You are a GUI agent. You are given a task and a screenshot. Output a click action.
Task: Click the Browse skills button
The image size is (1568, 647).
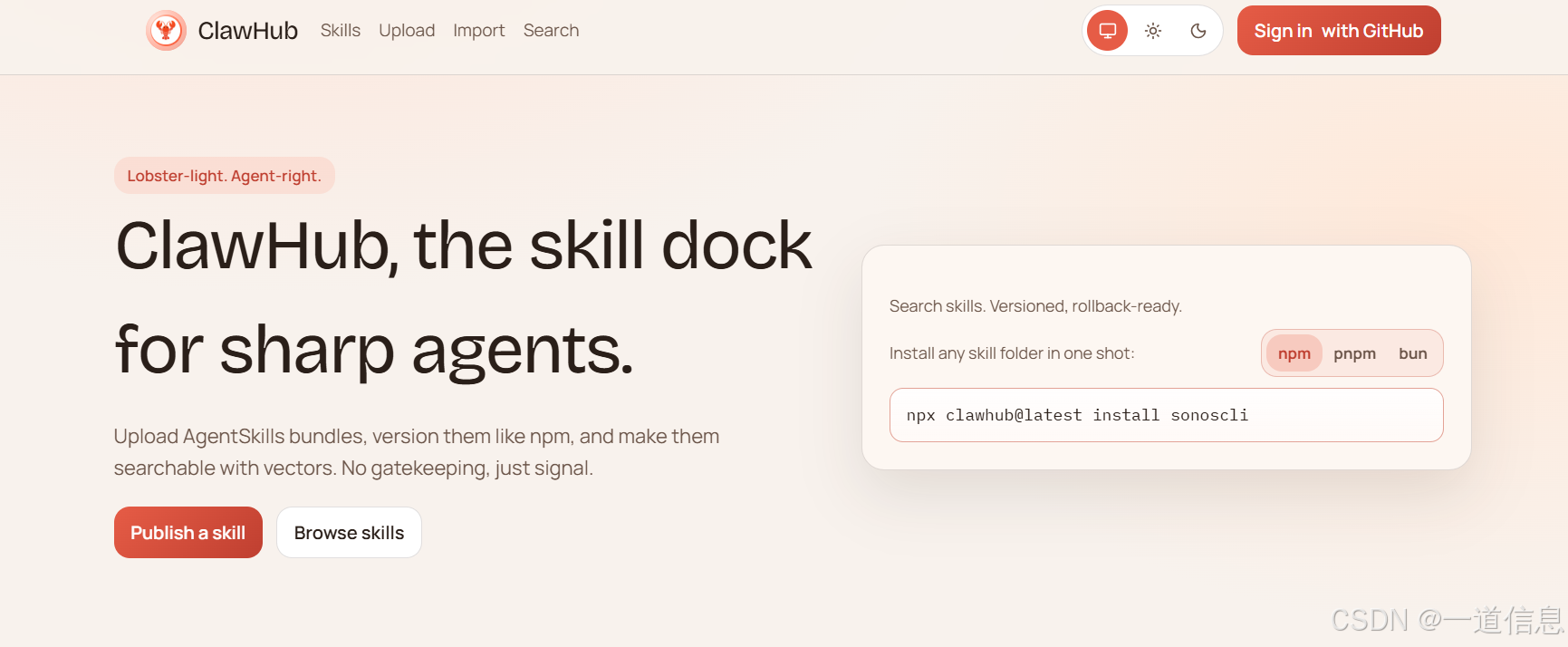click(x=349, y=533)
